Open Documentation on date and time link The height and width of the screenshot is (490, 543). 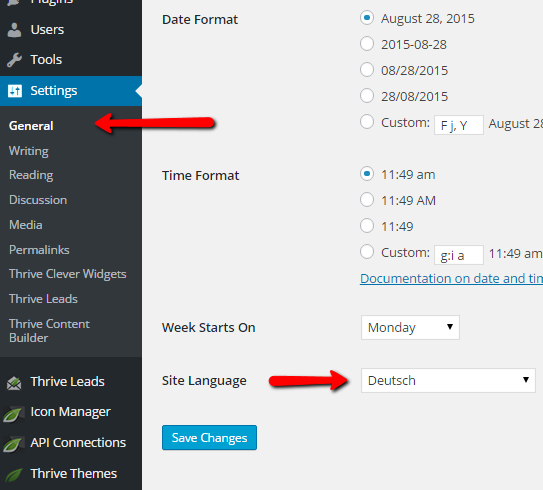tap(451, 278)
